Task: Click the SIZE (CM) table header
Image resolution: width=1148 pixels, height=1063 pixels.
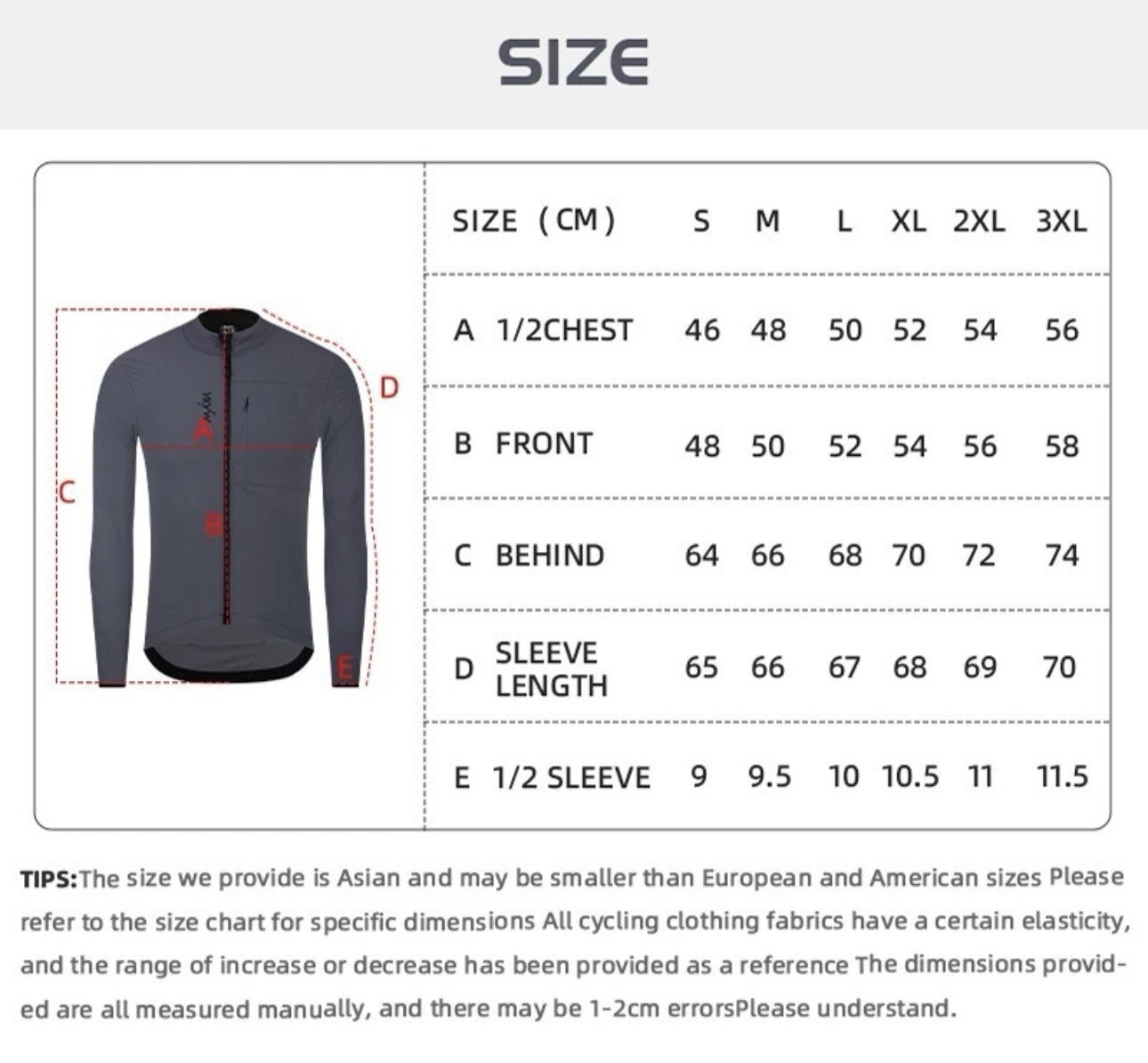Action: (x=534, y=220)
